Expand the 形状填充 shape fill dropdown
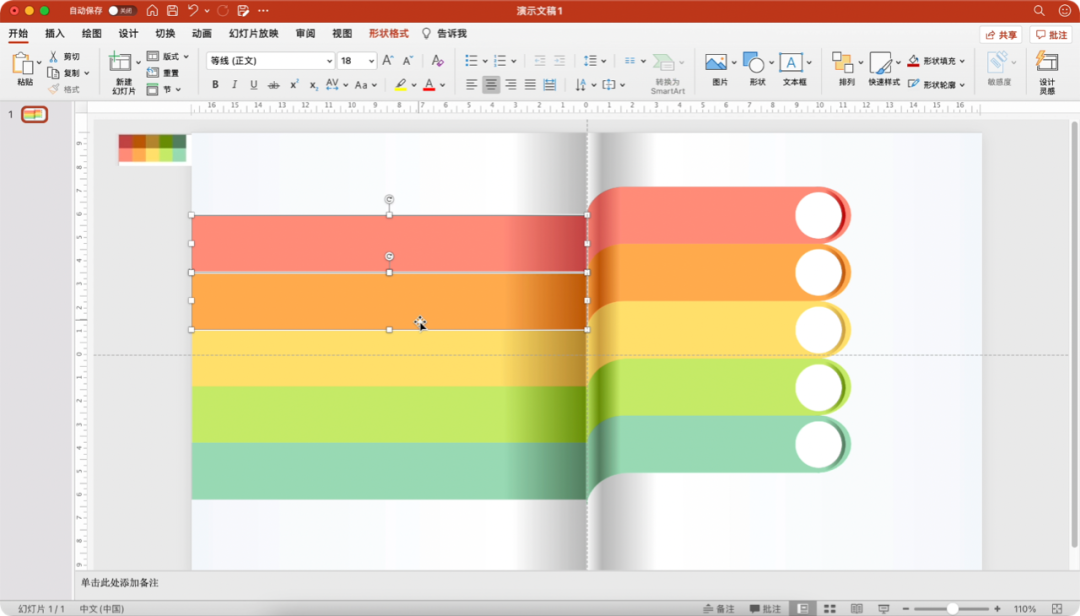This screenshot has height=616, width=1080. (x=962, y=61)
